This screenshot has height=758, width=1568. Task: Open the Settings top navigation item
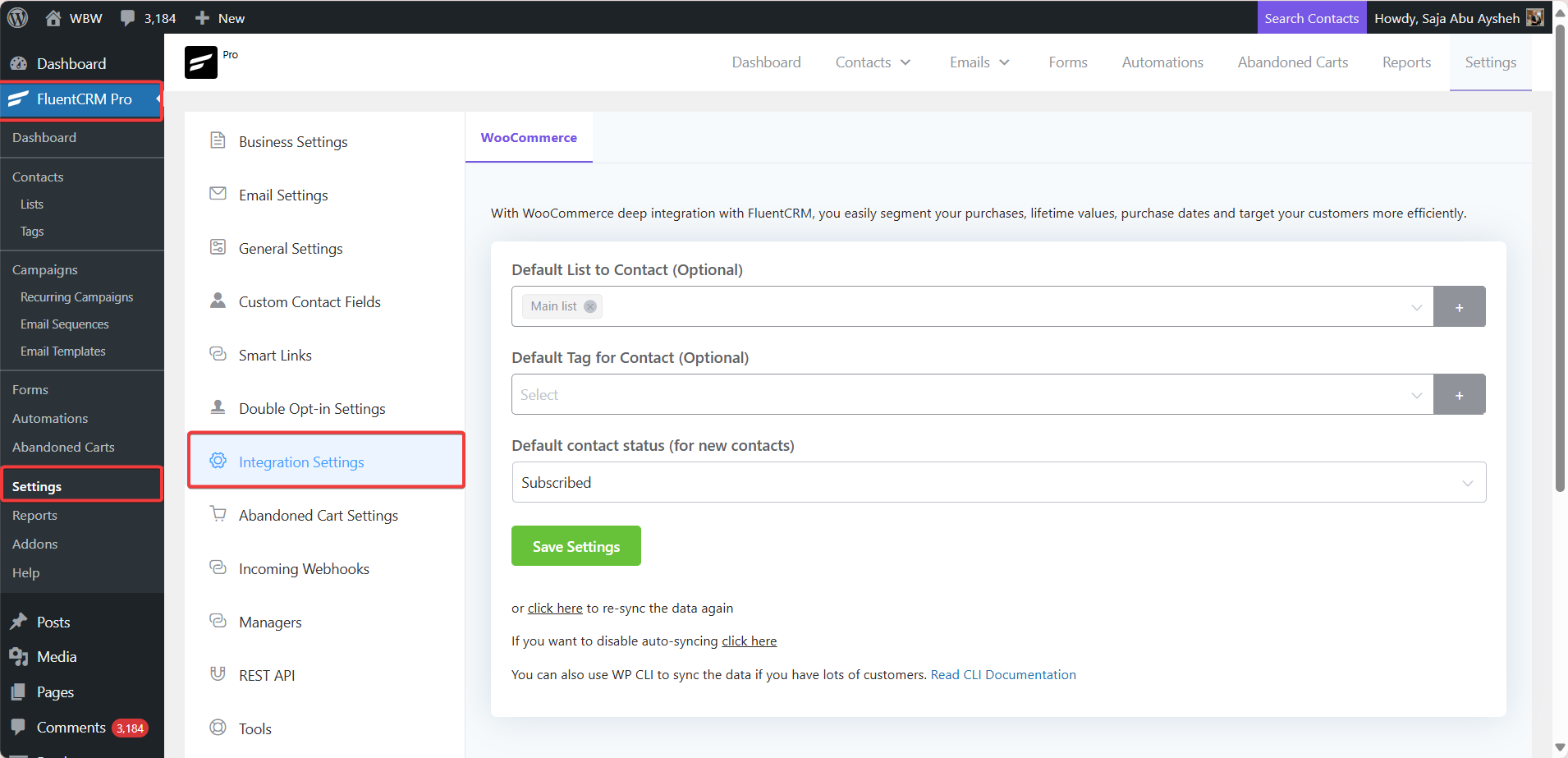point(1490,62)
